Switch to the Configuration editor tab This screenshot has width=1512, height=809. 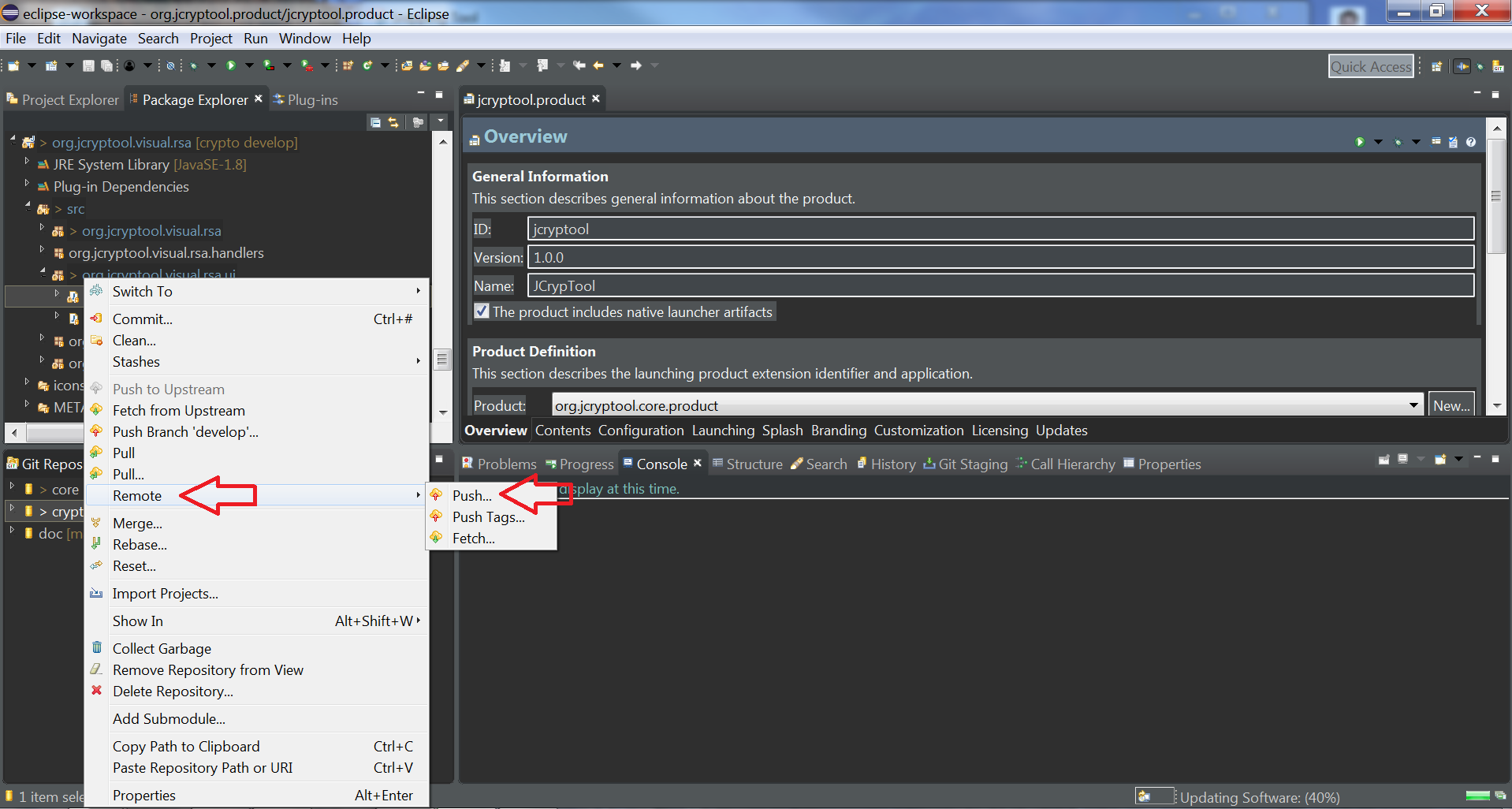[641, 430]
